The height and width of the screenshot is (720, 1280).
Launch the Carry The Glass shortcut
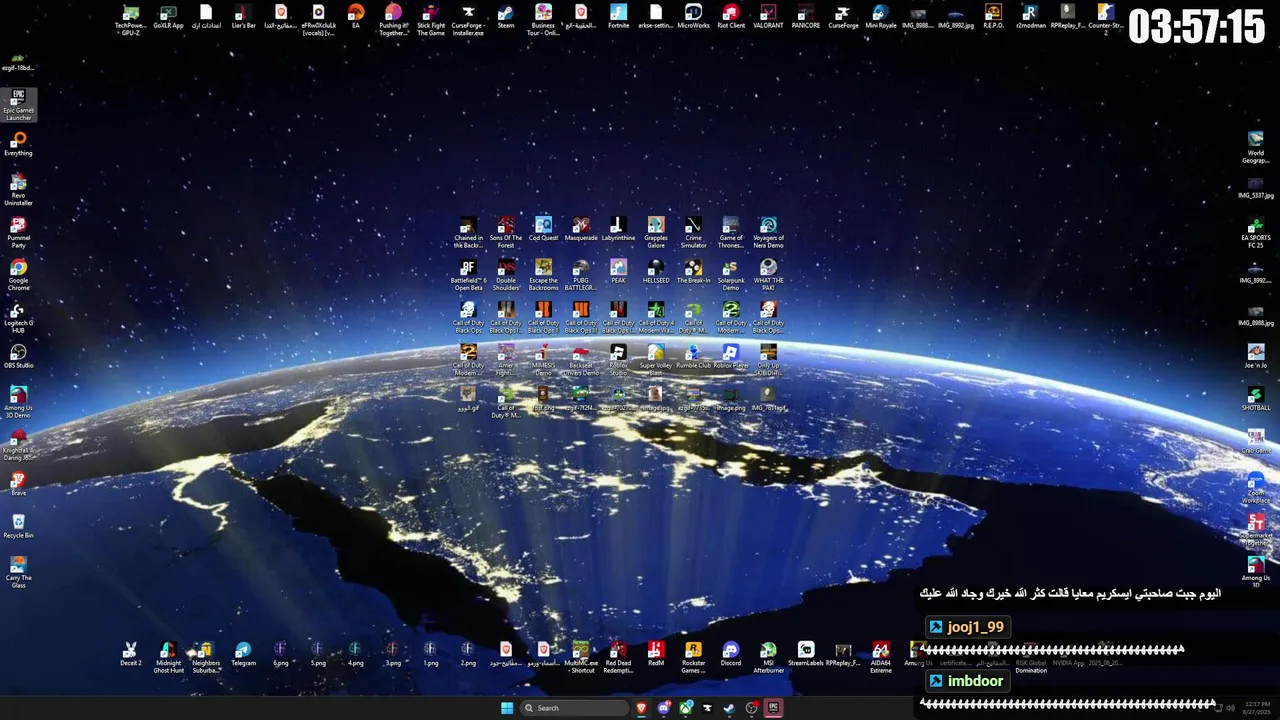click(x=18, y=572)
